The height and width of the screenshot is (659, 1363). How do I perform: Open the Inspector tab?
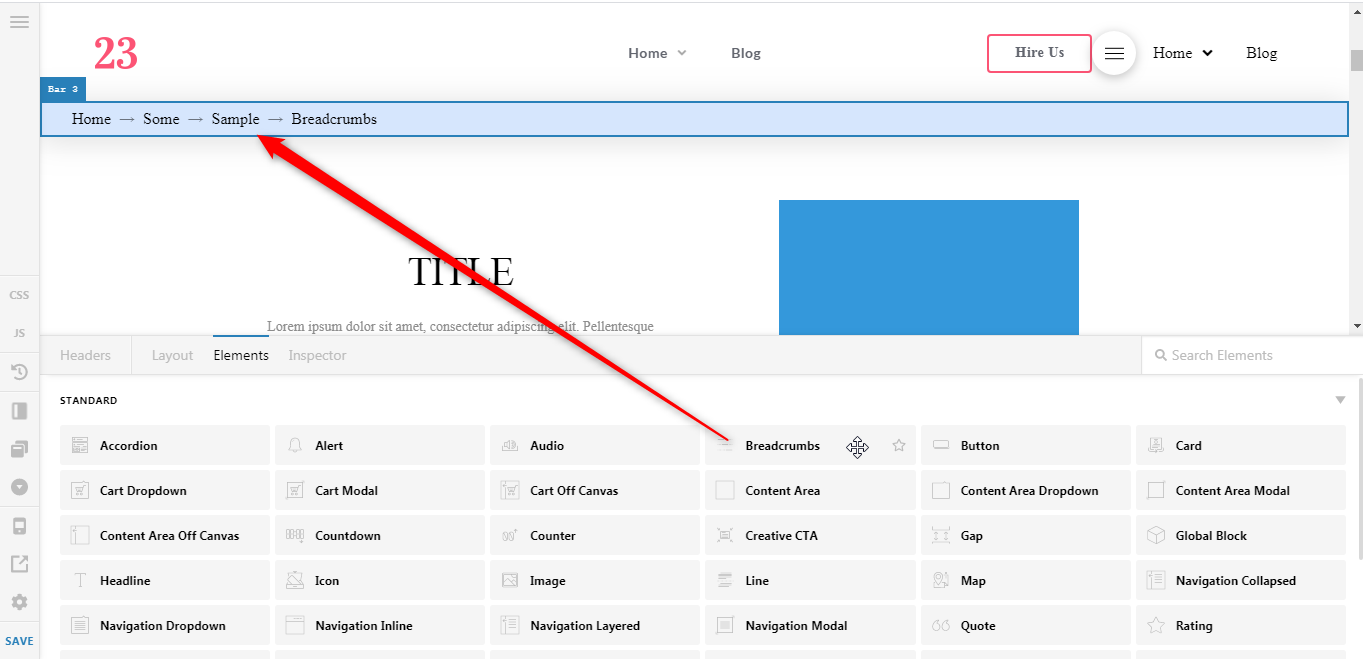click(317, 355)
